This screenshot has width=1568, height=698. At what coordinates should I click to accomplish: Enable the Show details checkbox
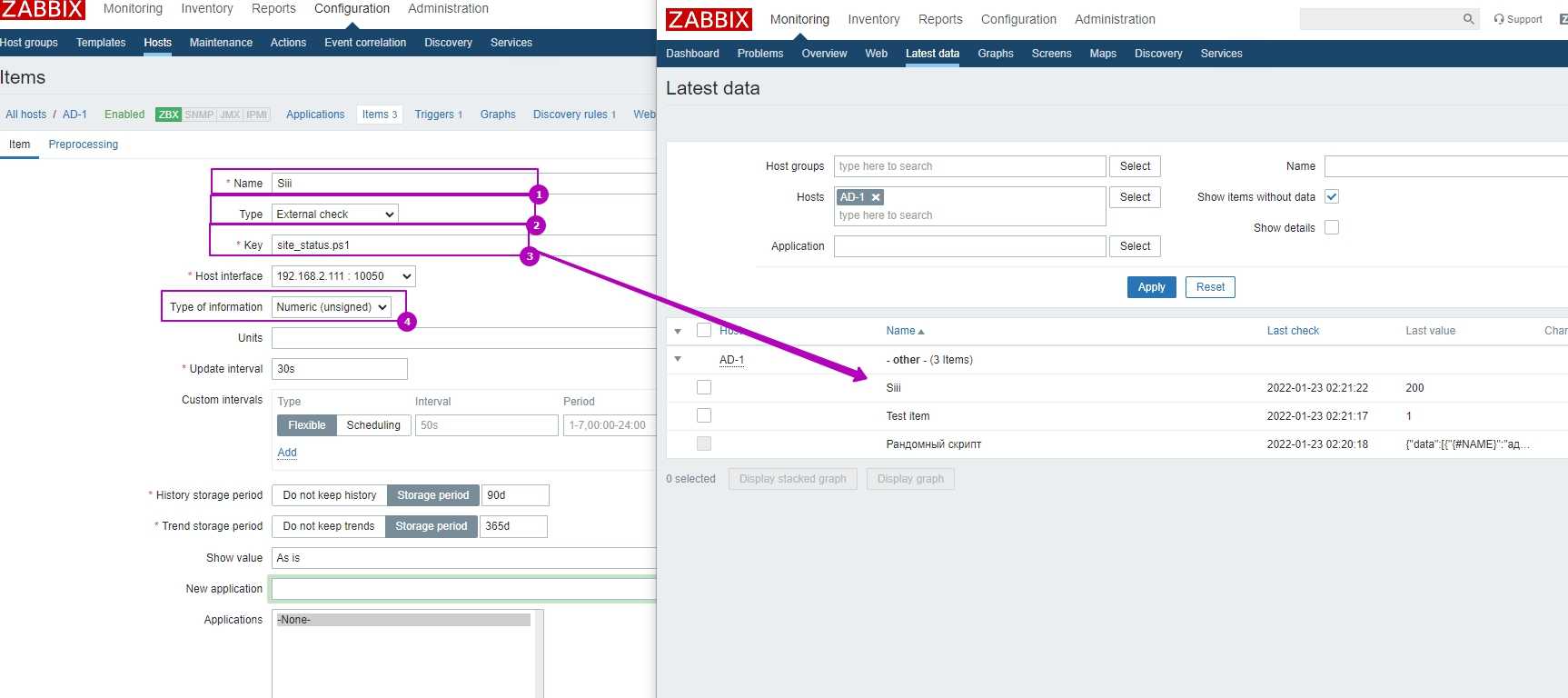[1332, 228]
